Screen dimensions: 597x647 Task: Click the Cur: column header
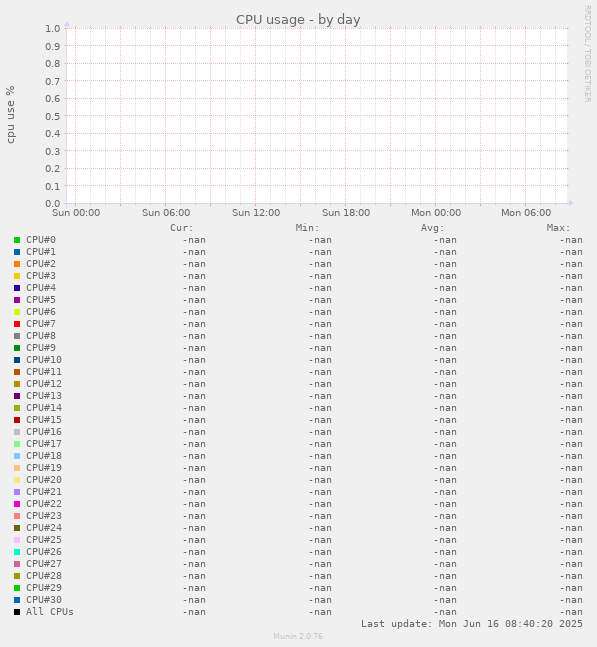182,228
